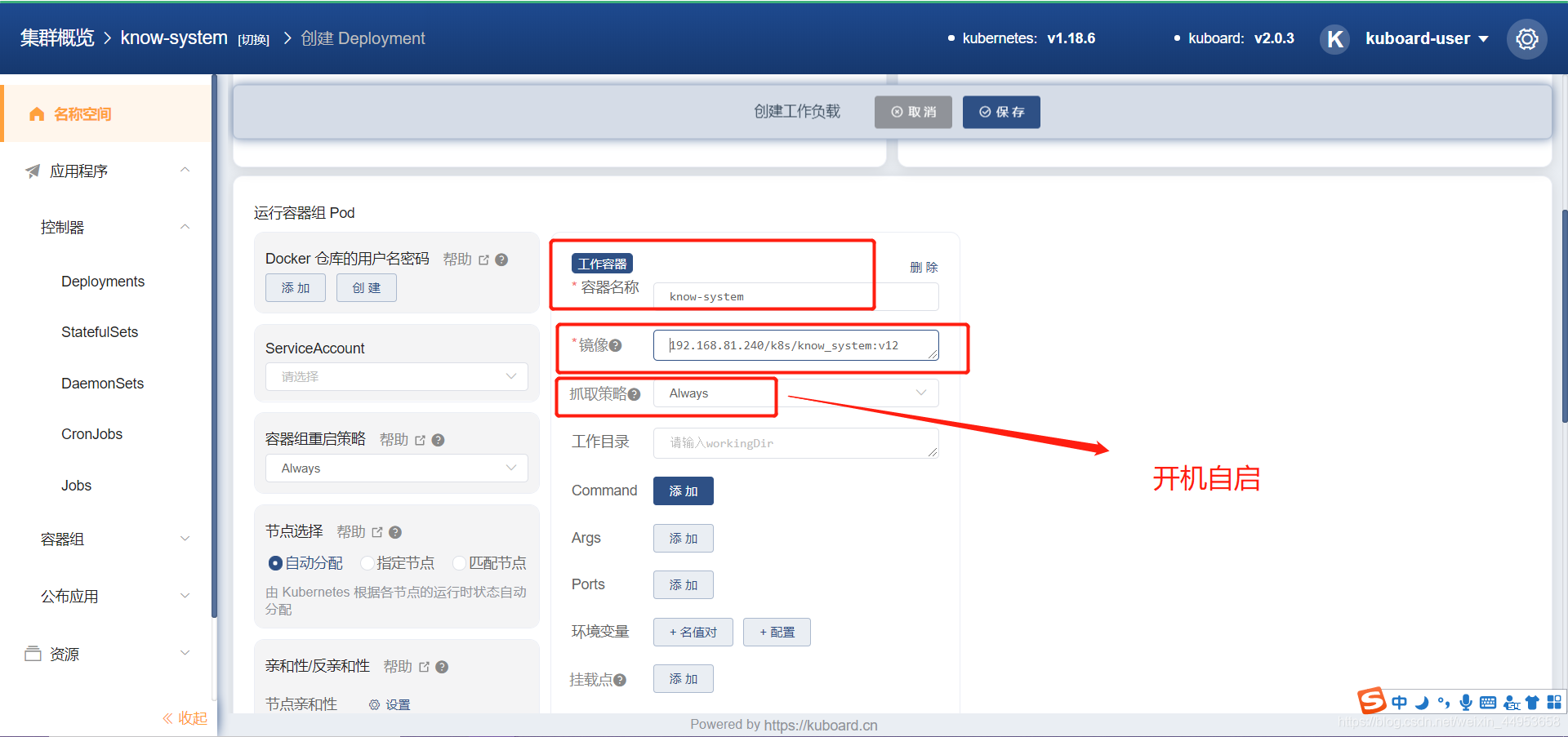The image size is (1568, 737).
Task: Open restart policy help external link icon
Action: coord(420,440)
